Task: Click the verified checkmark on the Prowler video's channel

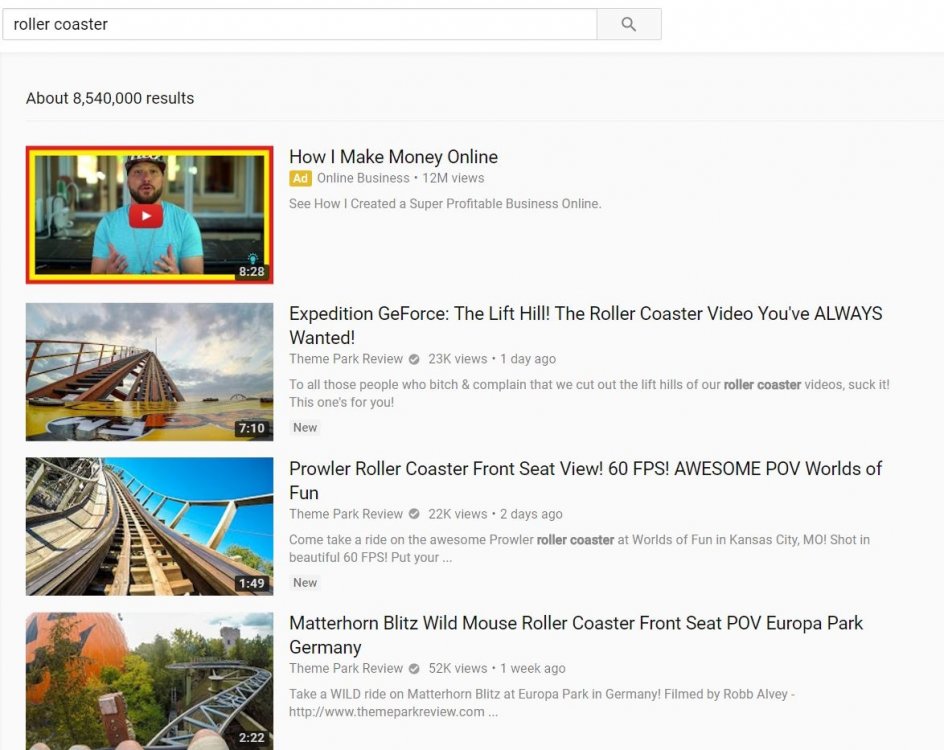Action: [413, 514]
